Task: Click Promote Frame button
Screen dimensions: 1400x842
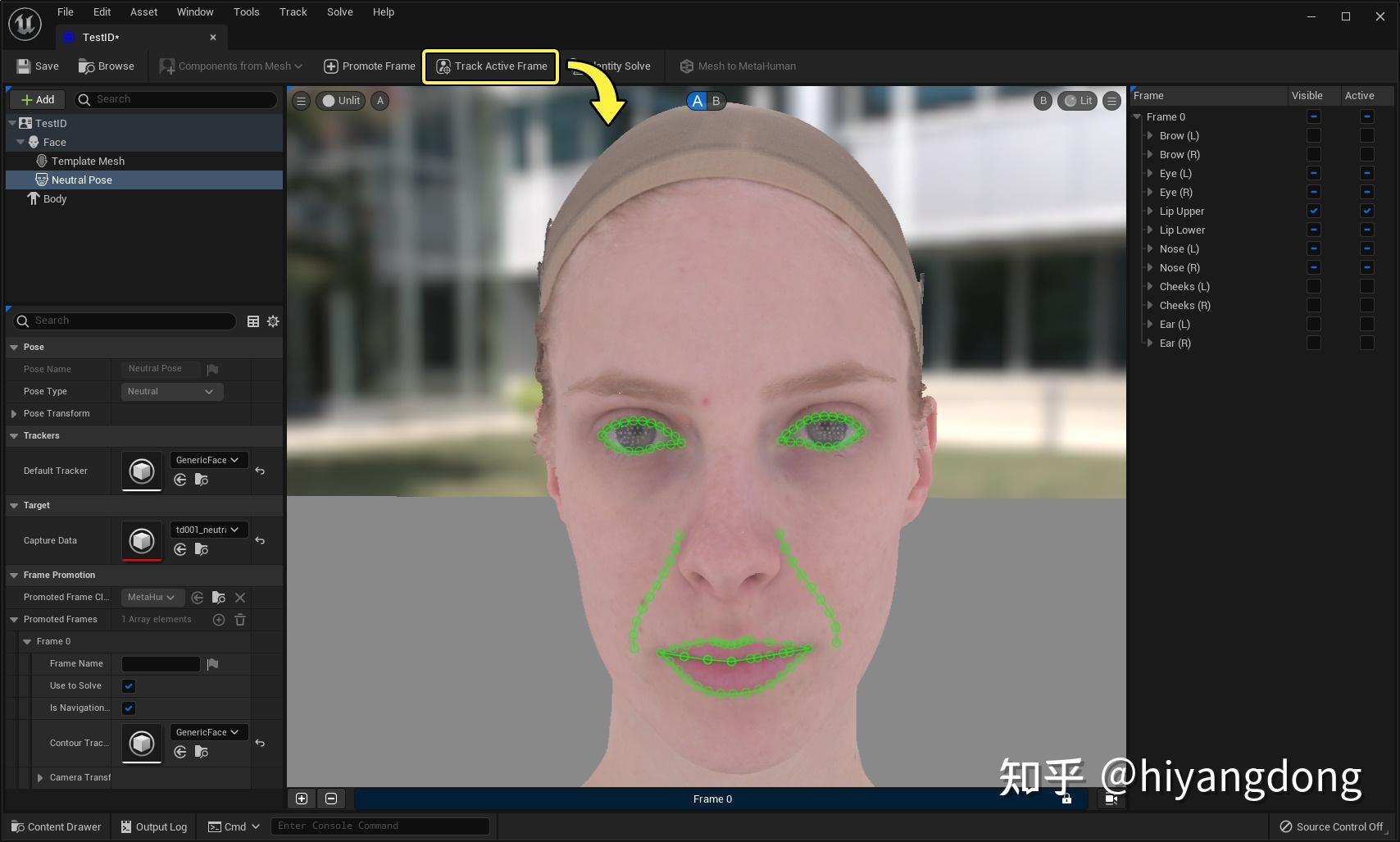Action: coord(370,66)
